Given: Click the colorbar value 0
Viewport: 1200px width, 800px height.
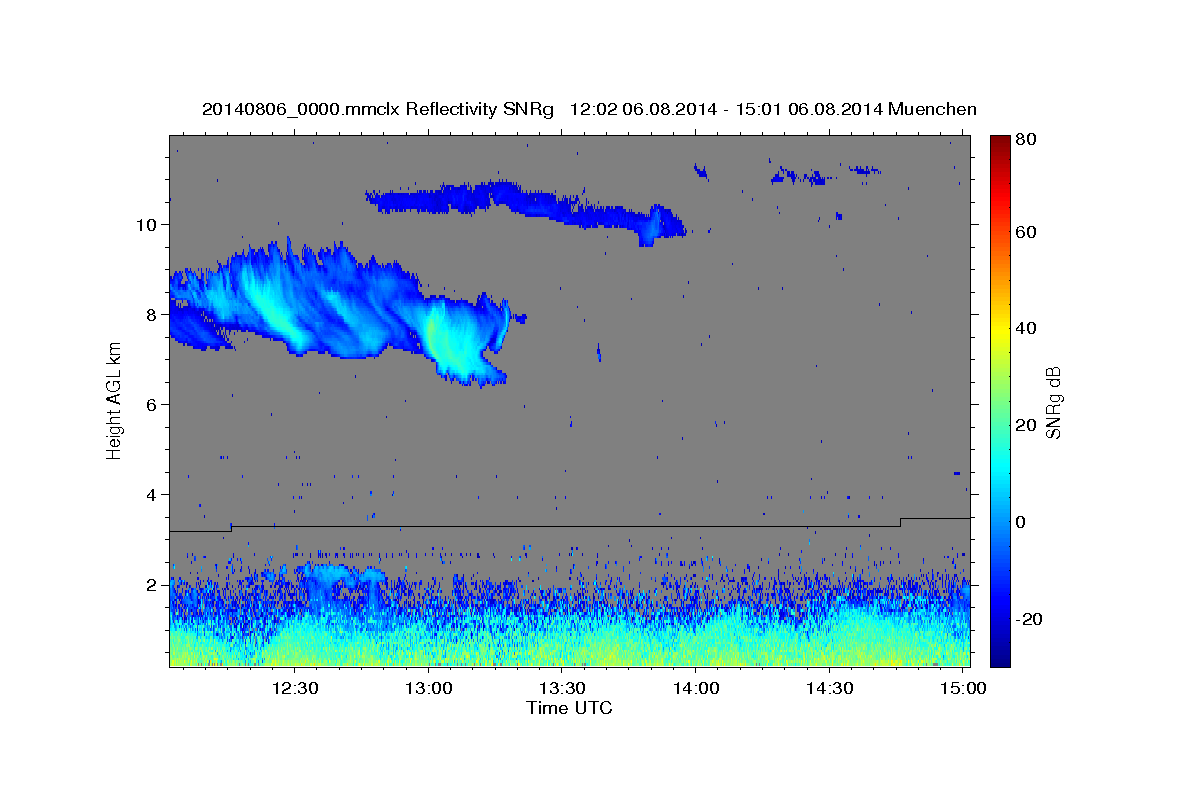Looking at the screenshot, I should [1021, 522].
